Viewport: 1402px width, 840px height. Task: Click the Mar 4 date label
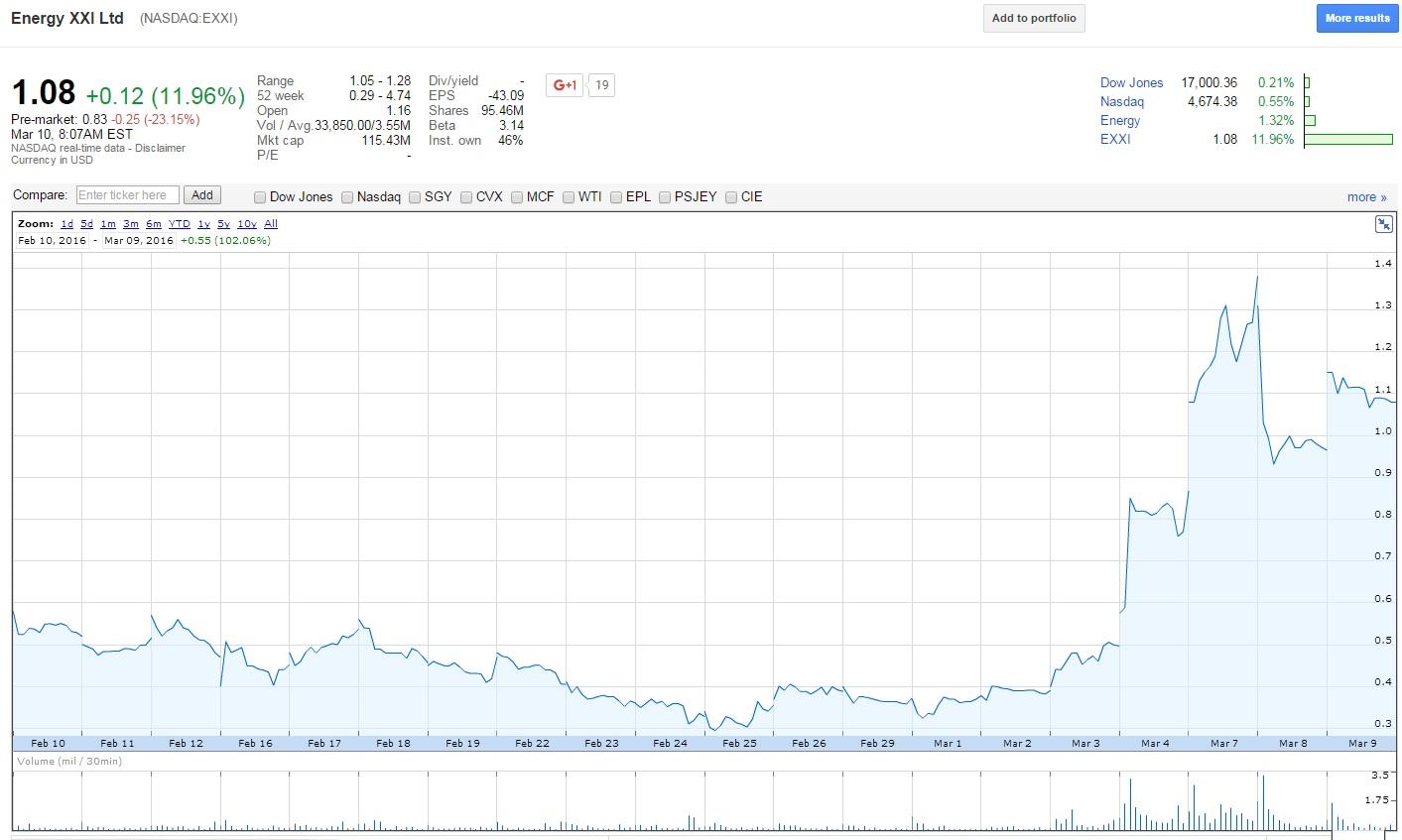(x=1155, y=743)
